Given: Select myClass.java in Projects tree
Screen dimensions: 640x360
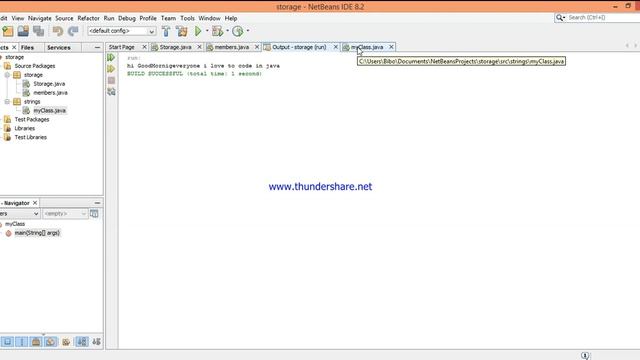Looking at the screenshot, I should click(x=49, y=111).
